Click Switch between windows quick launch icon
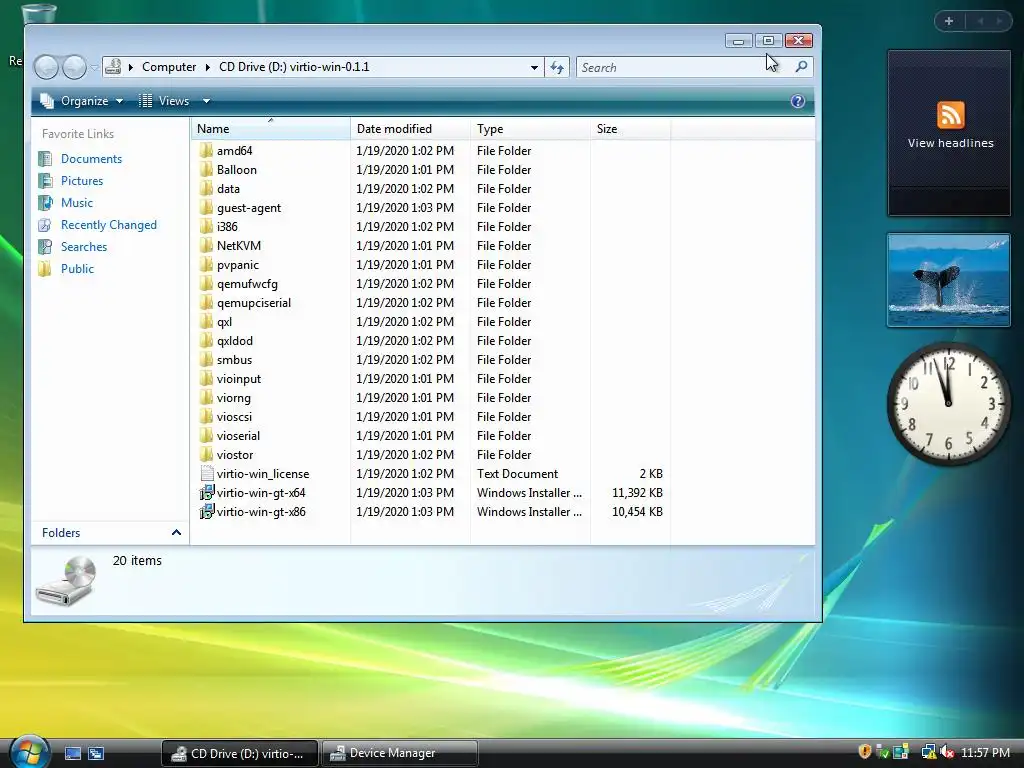The image size is (1024, 768). click(x=96, y=754)
